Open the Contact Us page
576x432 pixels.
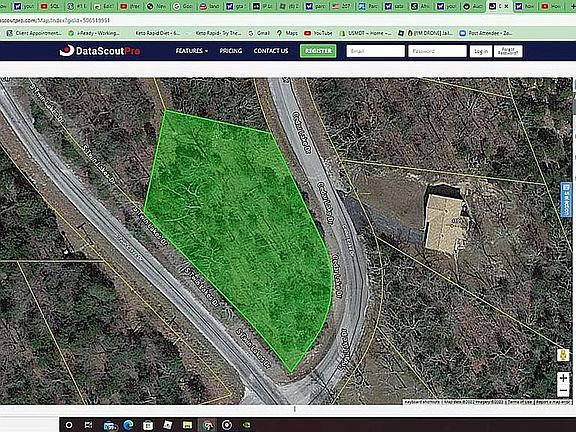[x=271, y=51]
